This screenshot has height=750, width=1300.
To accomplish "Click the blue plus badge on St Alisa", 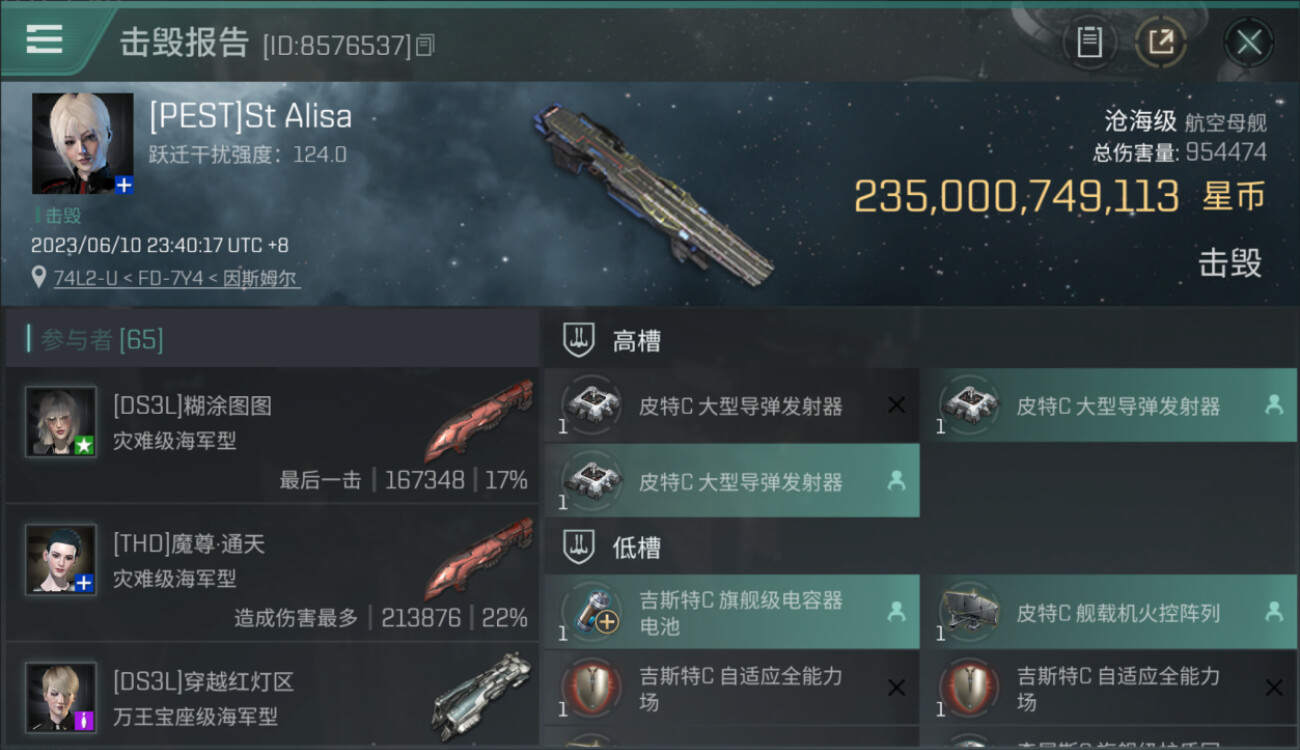I will tap(124, 185).
